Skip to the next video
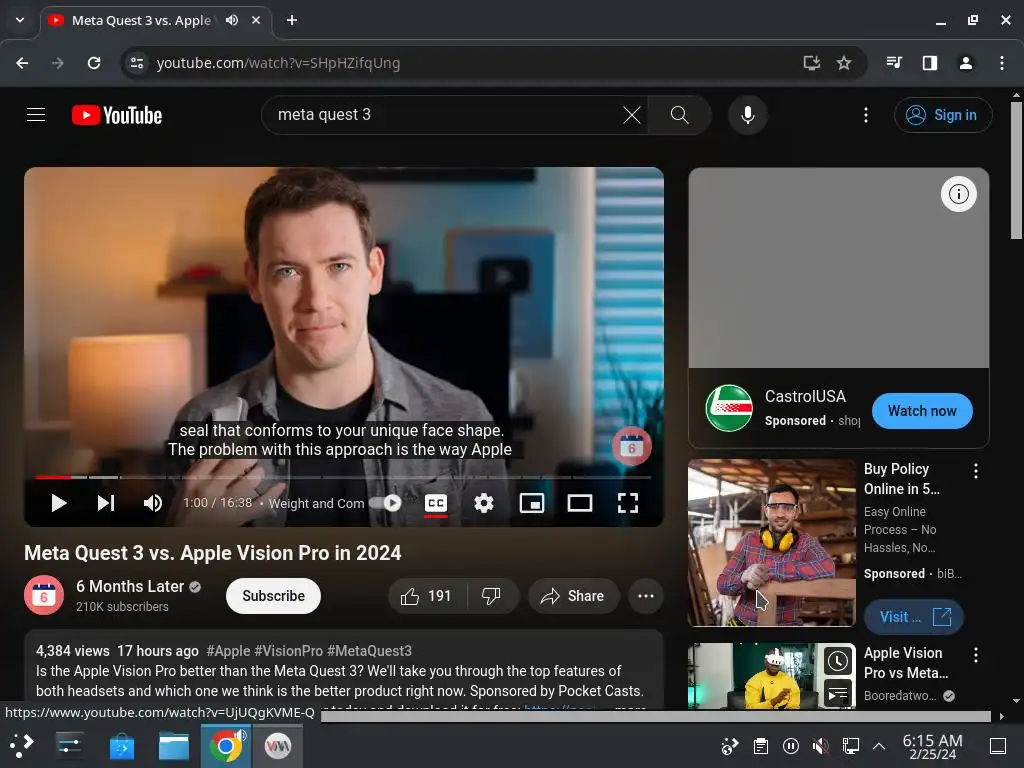 tap(106, 503)
